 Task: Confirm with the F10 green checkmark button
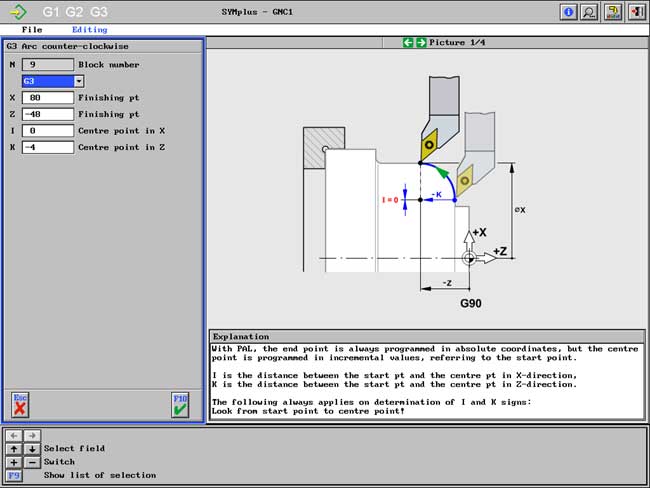point(180,404)
